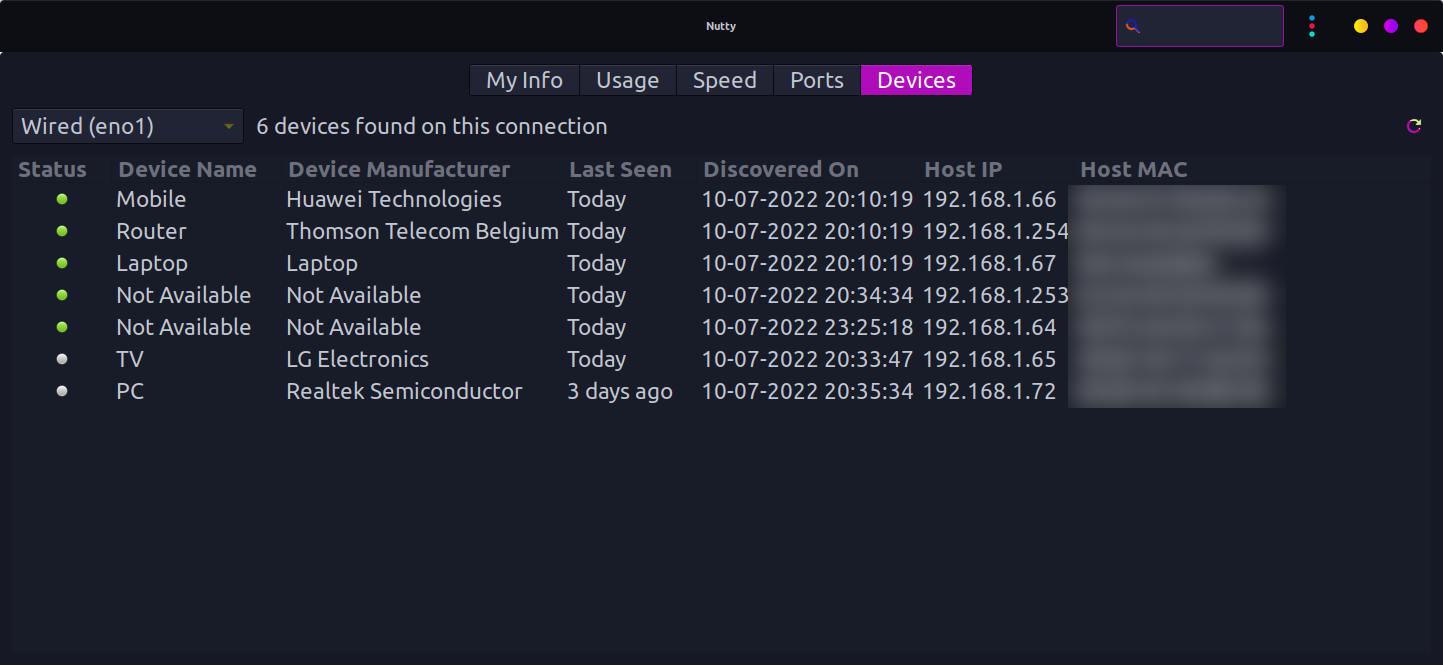Viewport: 1443px width, 665px height.
Task: Select the green status dot for Router
Action: (x=62, y=231)
